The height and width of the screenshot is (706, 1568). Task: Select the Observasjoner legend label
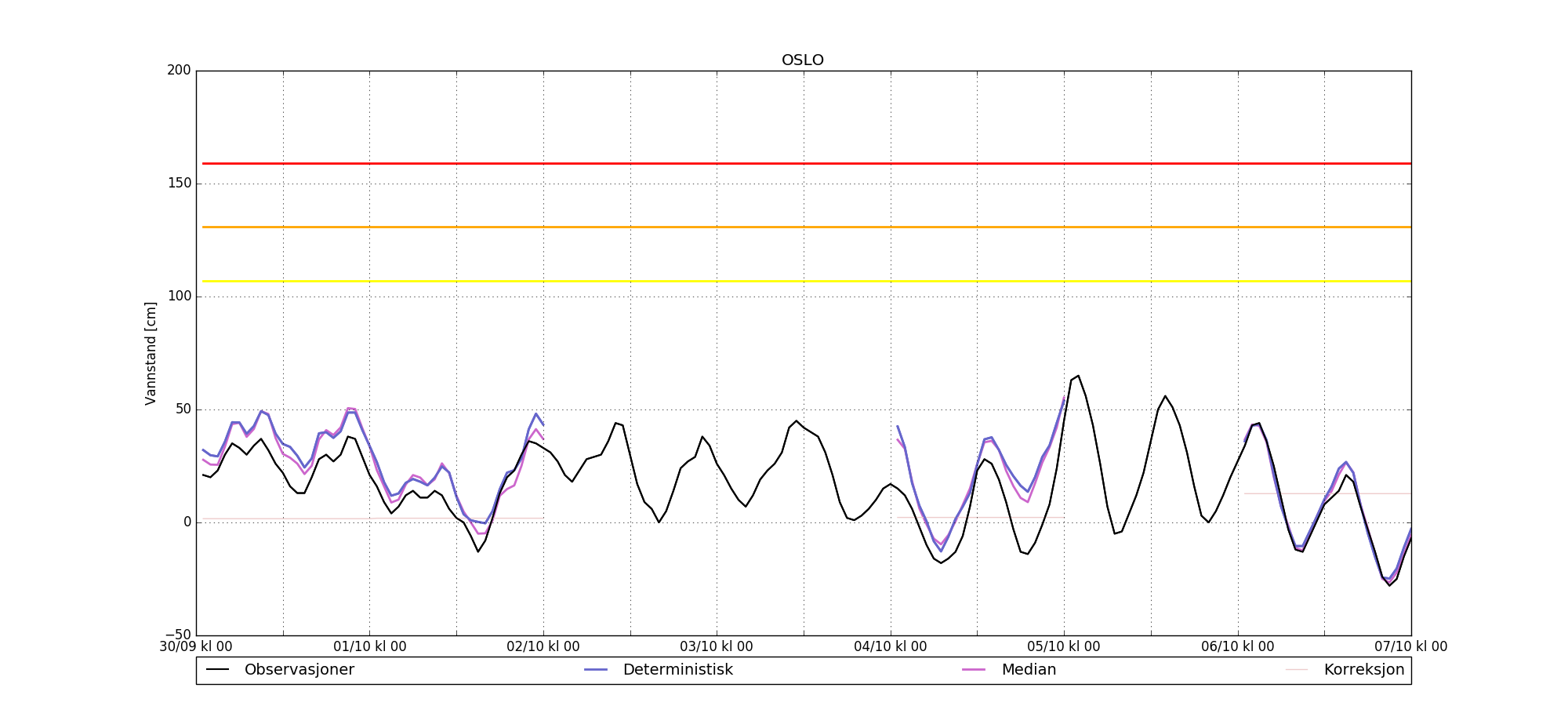[x=299, y=670]
